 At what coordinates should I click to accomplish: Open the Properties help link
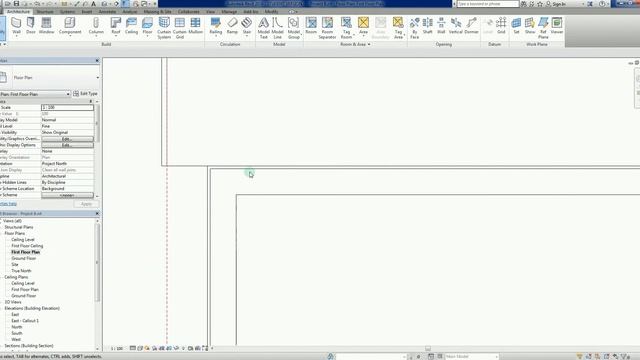tap(9, 204)
